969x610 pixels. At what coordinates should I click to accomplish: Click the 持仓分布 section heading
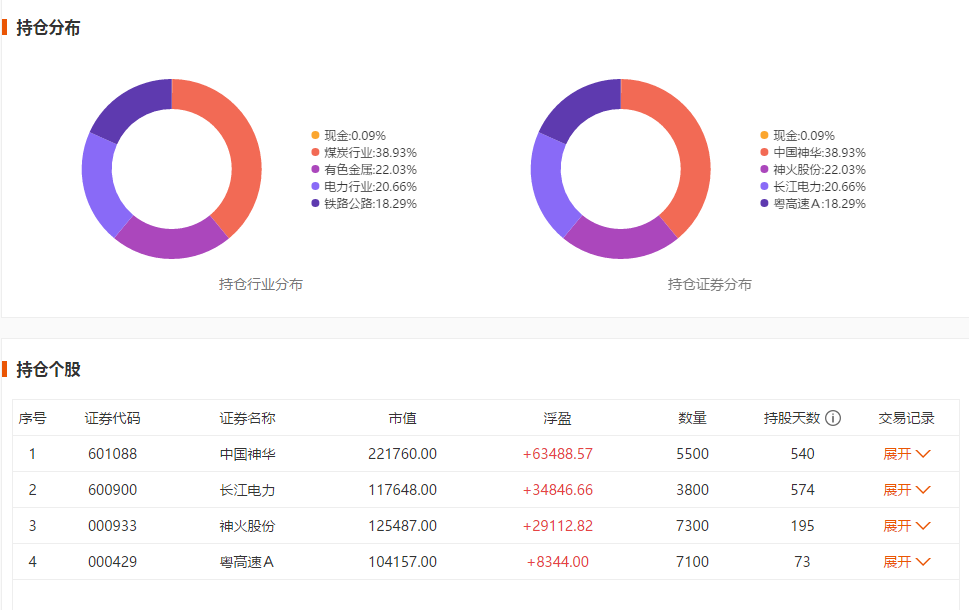click(x=48, y=28)
